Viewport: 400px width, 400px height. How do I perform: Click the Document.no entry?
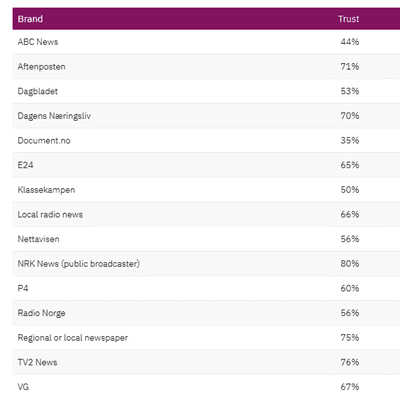click(x=44, y=141)
